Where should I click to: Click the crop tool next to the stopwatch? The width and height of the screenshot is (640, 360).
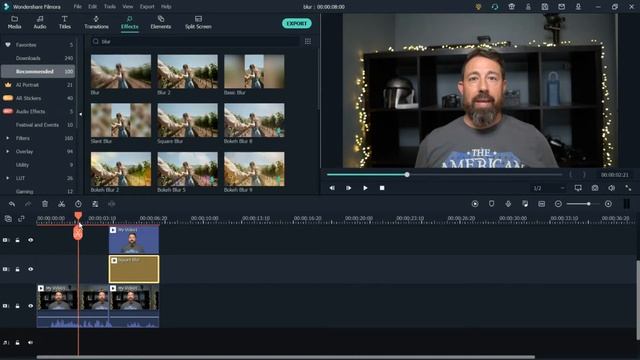click(95, 204)
